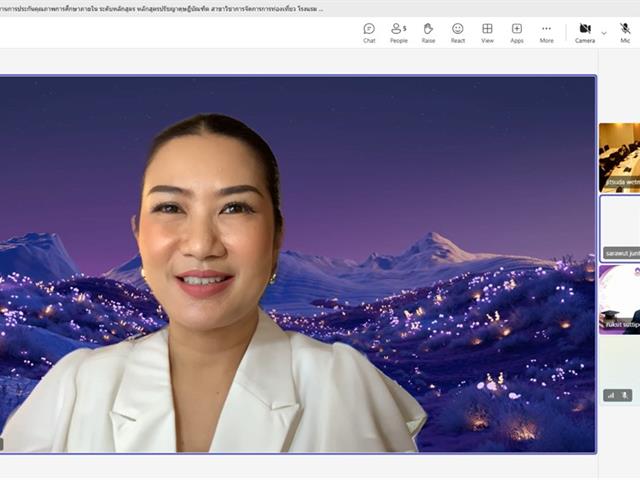
Task: Select the conference room participant thumbnail
Action: [619, 158]
